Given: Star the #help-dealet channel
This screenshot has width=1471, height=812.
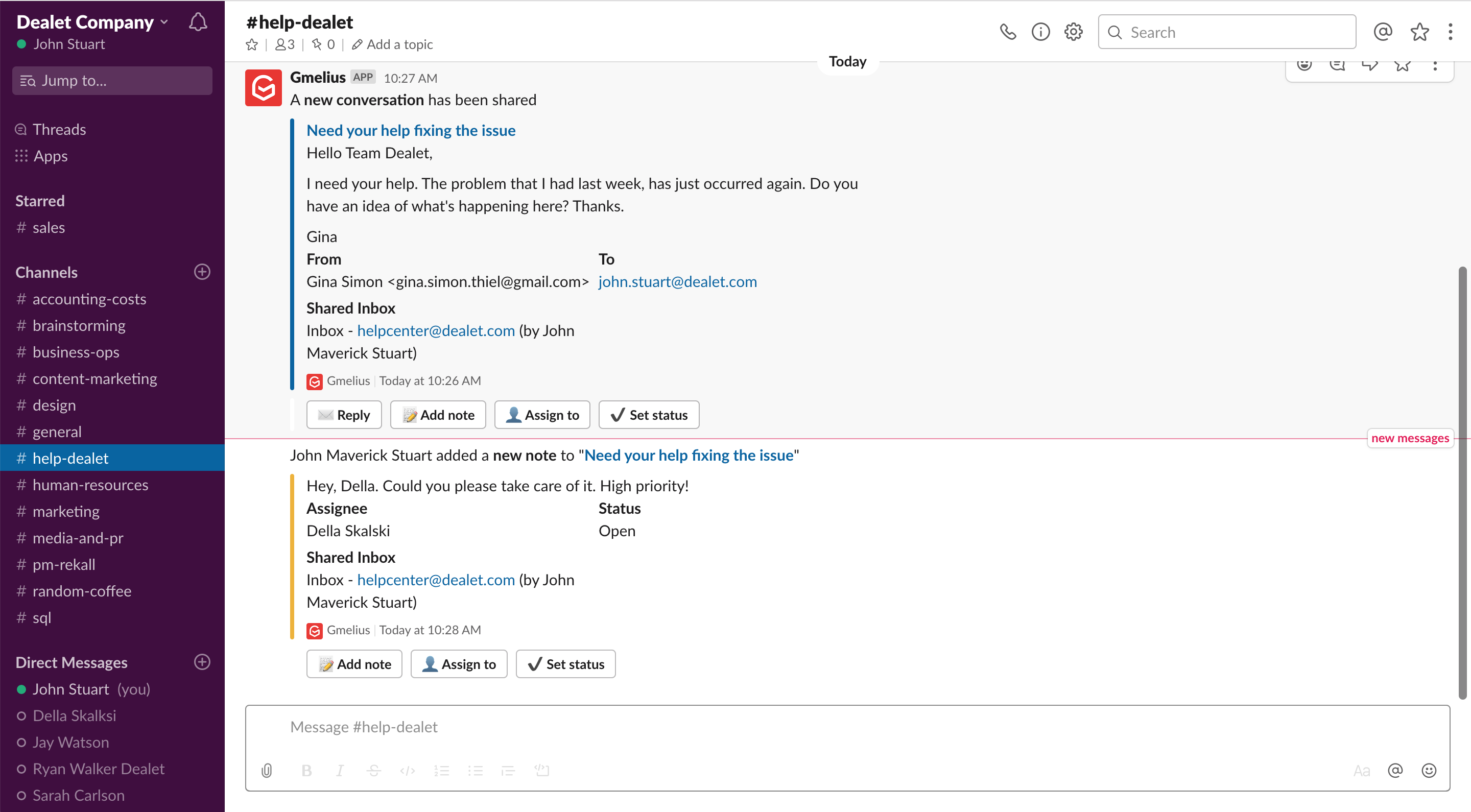Looking at the screenshot, I should (x=252, y=44).
